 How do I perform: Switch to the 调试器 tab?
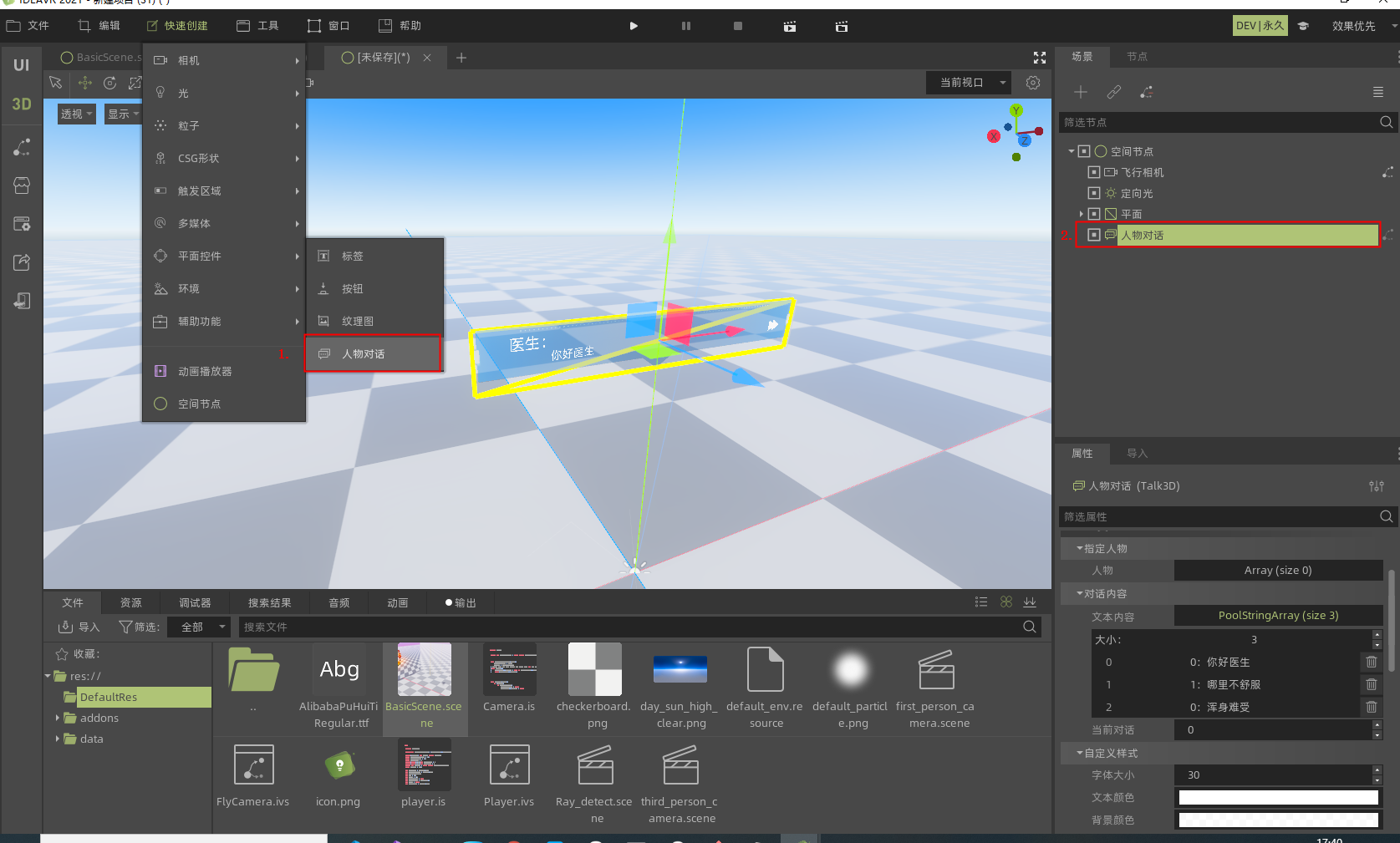[195, 602]
